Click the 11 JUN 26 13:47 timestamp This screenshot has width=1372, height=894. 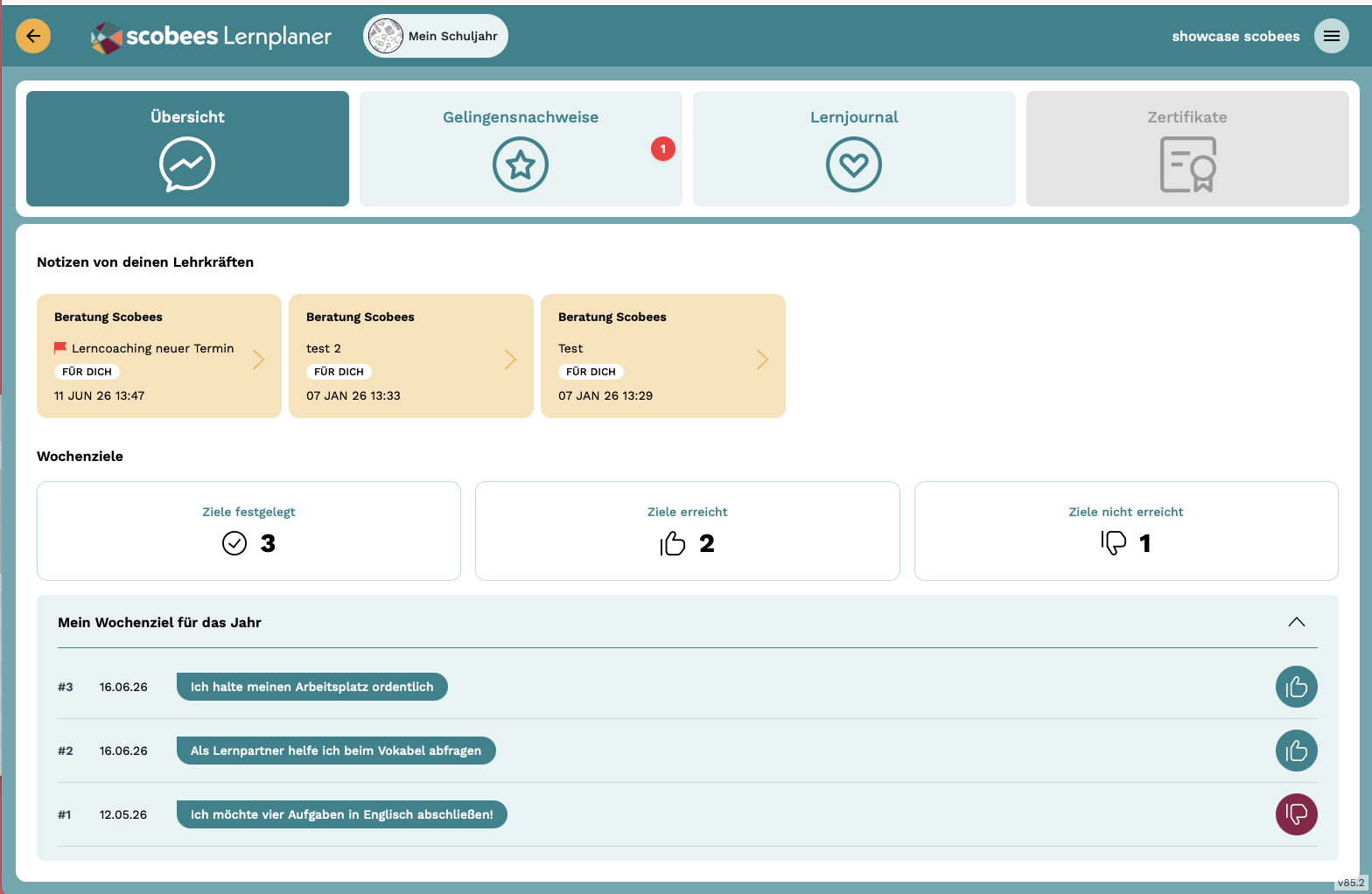[x=99, y=395]
